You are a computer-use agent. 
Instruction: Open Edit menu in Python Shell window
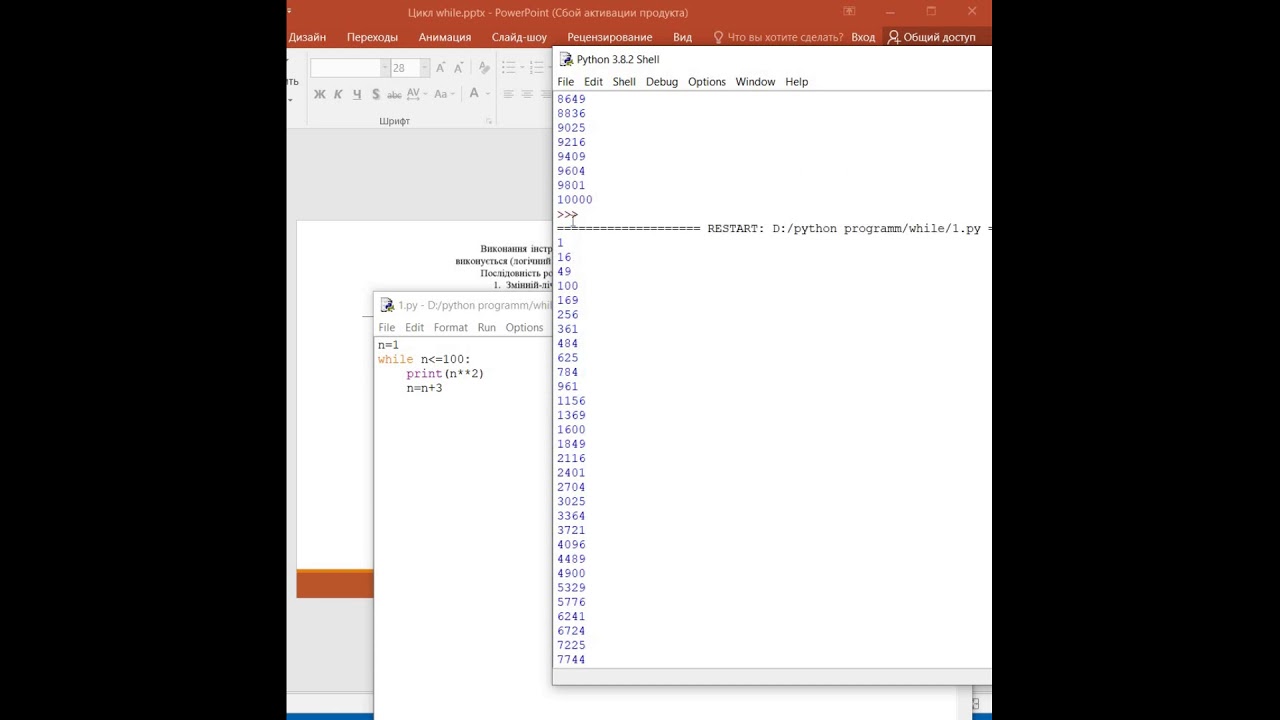click(593, 82)
